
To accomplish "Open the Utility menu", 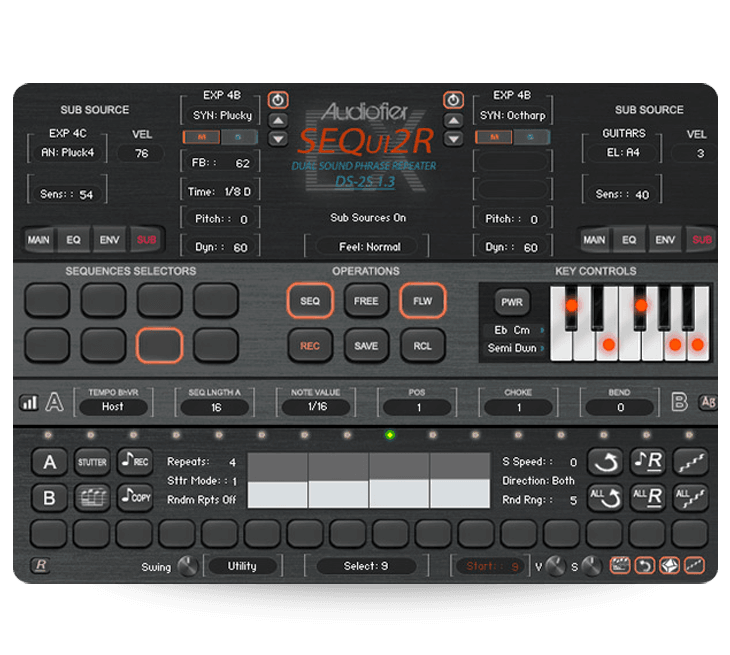I will tap(242, 566).
